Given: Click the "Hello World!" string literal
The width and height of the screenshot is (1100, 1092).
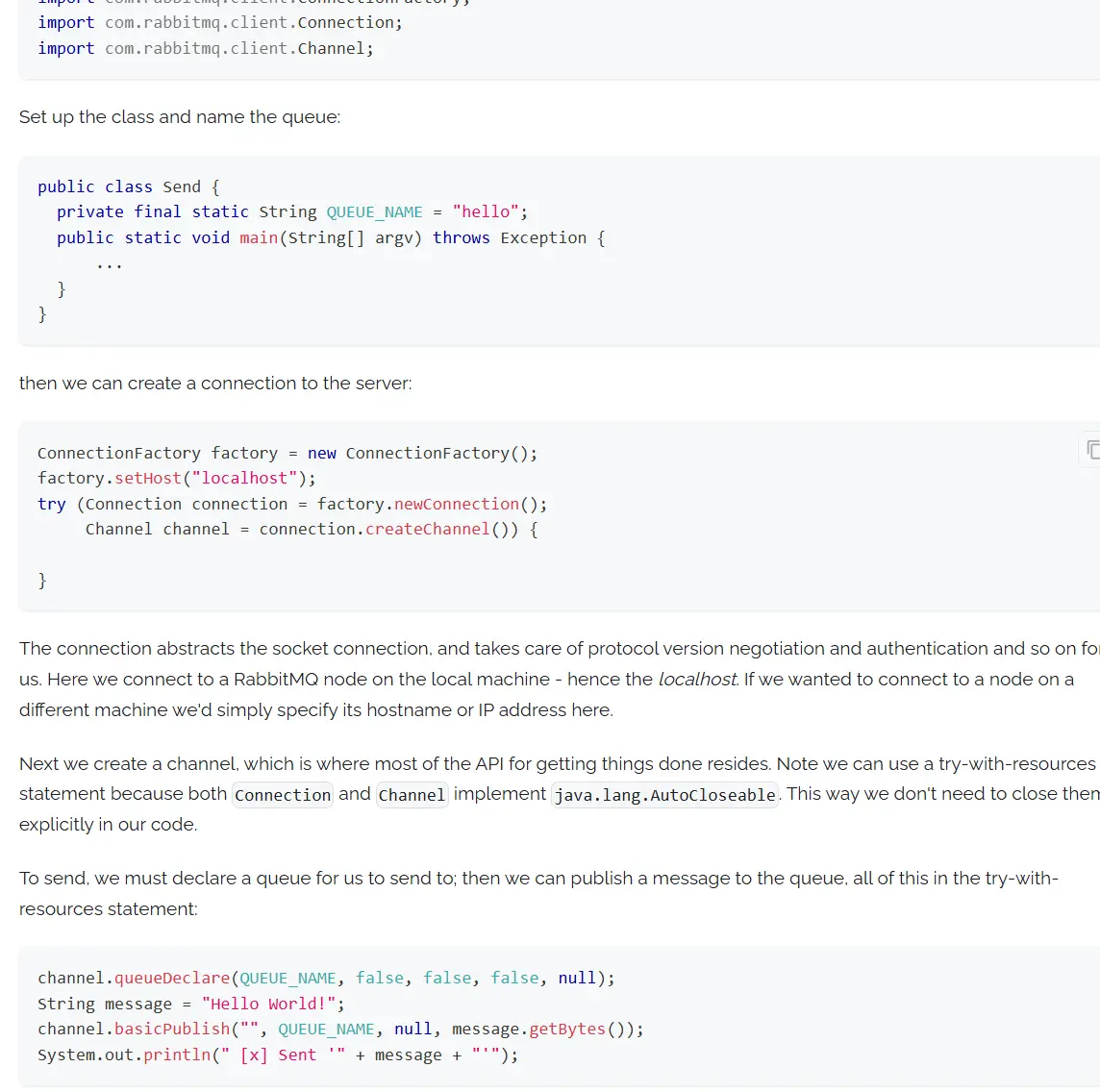Looking at the screenshot, I should (268, 1005).
